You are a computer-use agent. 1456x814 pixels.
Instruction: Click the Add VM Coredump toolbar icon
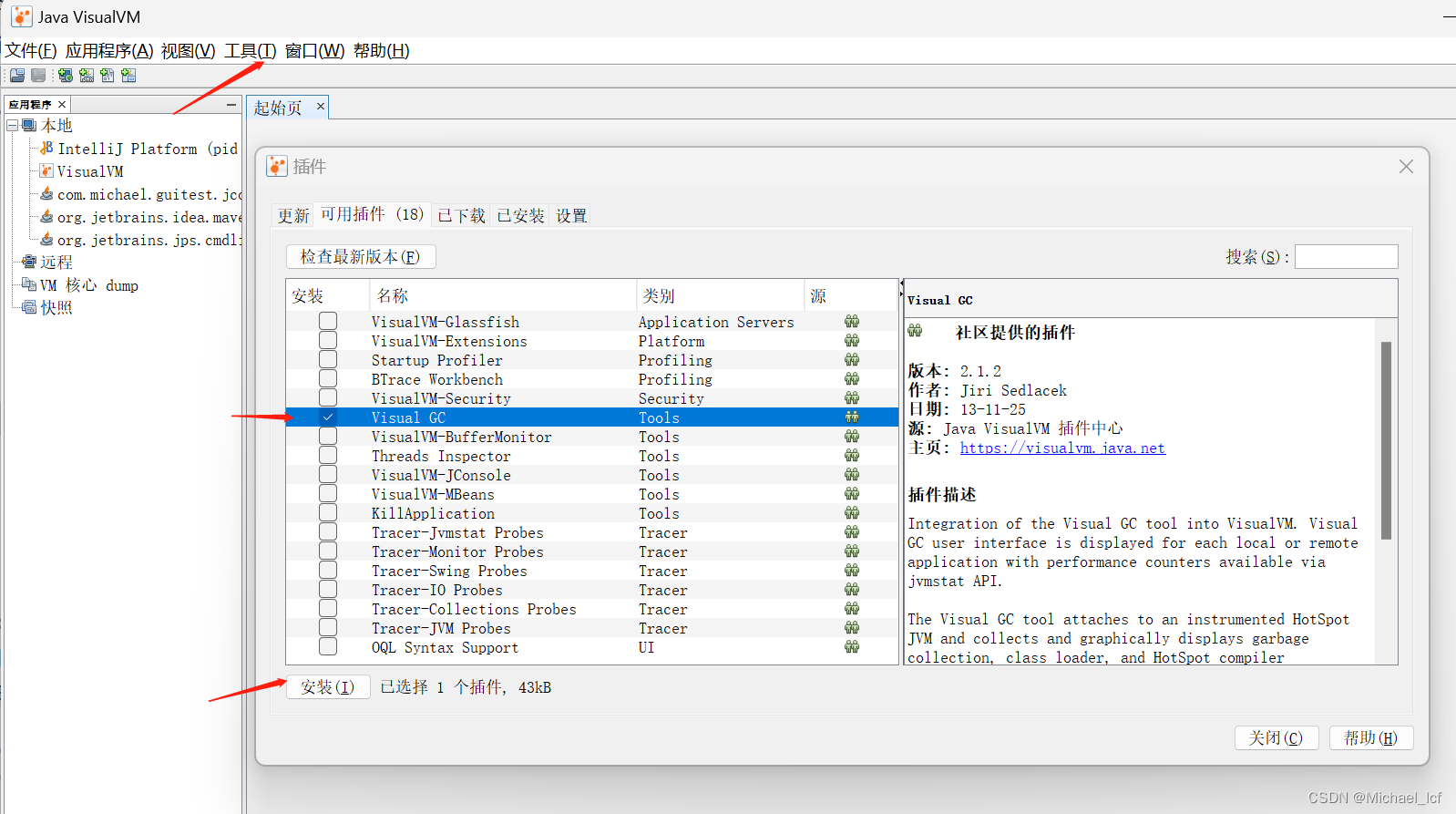pyautogui.click(x=108, y=76)
